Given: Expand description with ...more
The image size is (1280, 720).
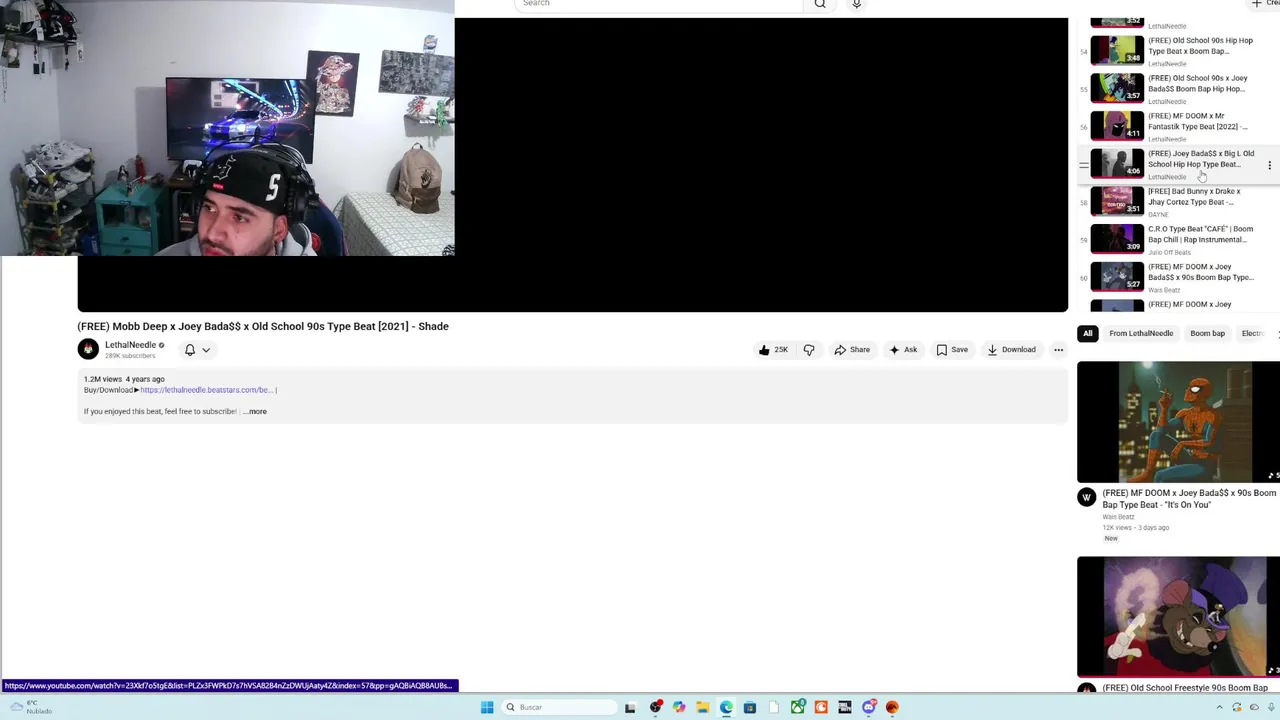Looking at the screenshot, I should [x=257, y=411].
